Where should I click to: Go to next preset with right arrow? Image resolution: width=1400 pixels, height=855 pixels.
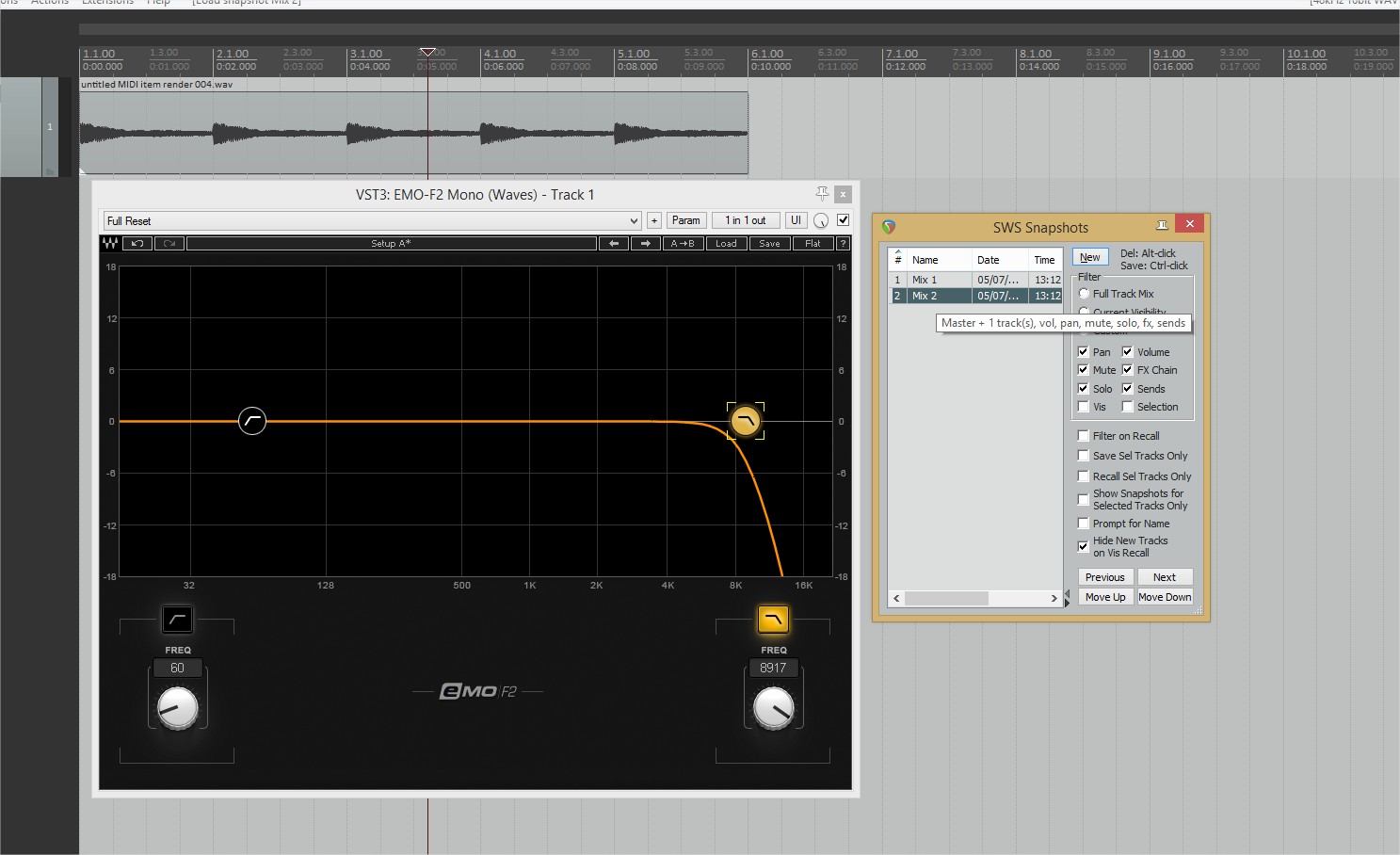(646, 243)
